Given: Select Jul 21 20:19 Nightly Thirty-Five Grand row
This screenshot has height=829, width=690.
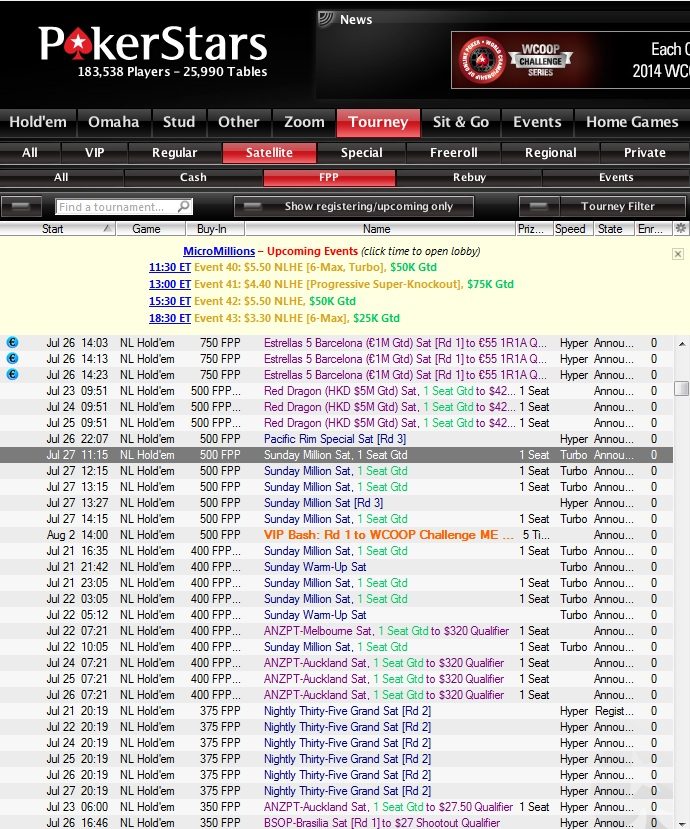Looking at the screenshot, I should (x=336, y=711).
